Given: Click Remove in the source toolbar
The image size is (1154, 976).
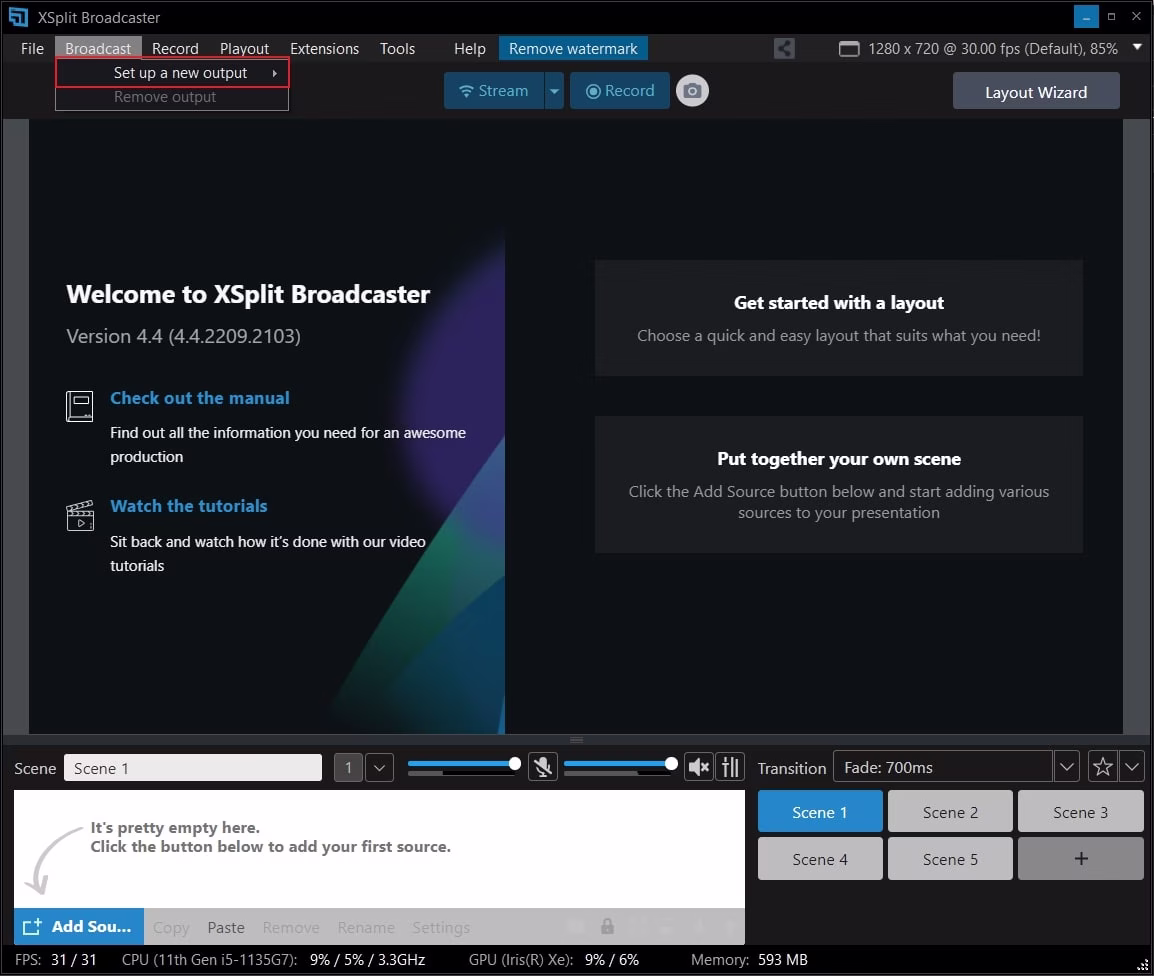Looking at the screenshot, I should coord(291,927).
